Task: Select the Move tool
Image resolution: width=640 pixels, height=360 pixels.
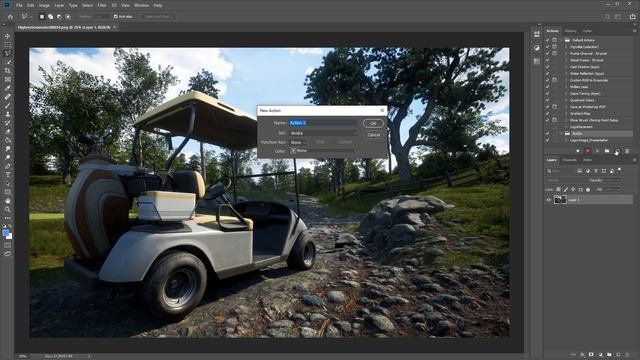Action: (7, 36)
